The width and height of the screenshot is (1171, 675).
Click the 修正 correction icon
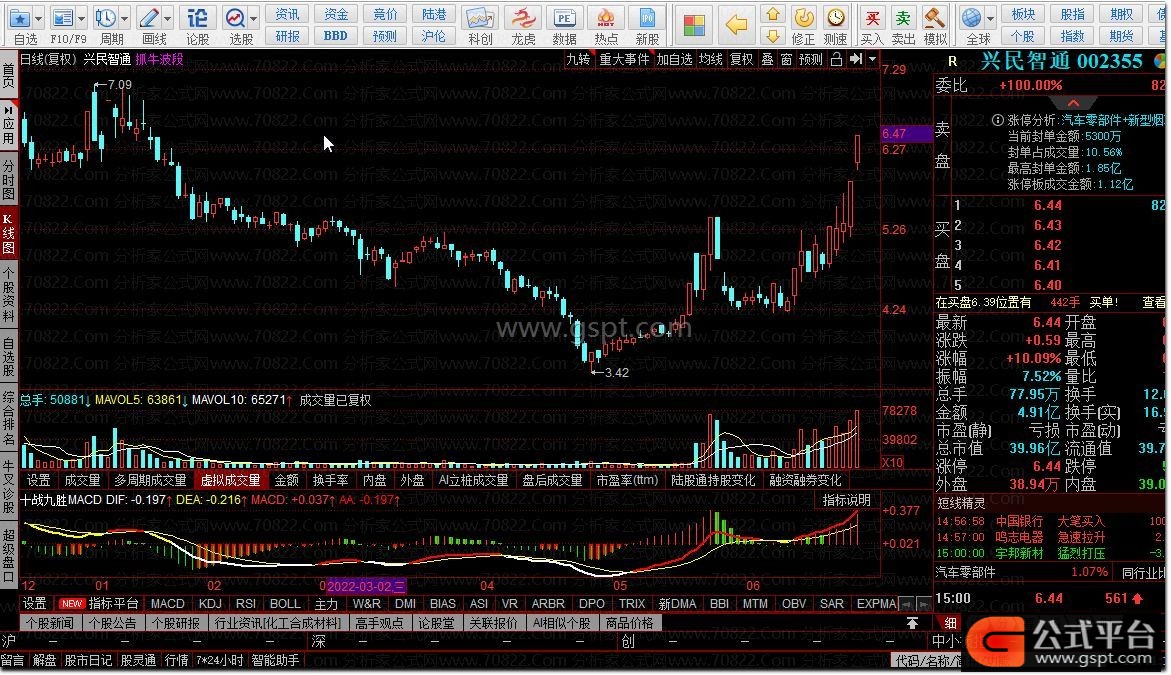[x=804, y=18]
